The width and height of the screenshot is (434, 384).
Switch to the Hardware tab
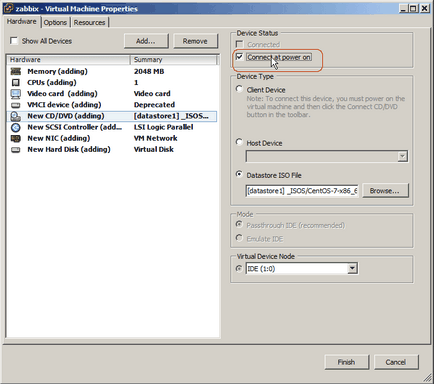click(x=22, y=22)
